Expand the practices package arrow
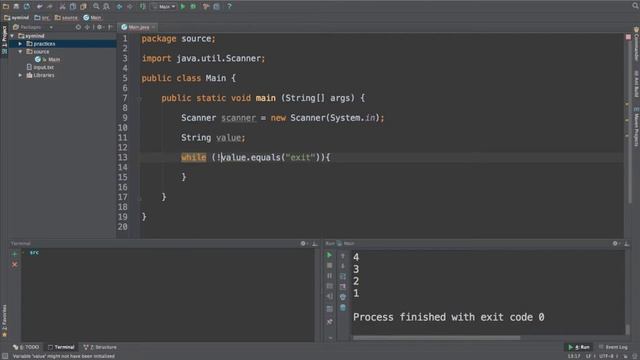 [20, 44]
